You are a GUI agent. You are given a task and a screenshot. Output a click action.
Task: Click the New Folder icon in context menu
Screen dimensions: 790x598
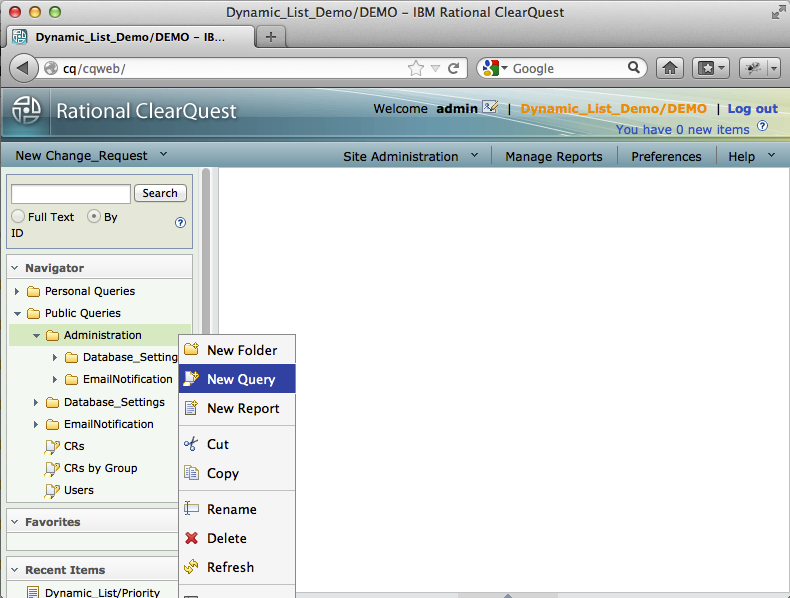[x=191, y=349]
